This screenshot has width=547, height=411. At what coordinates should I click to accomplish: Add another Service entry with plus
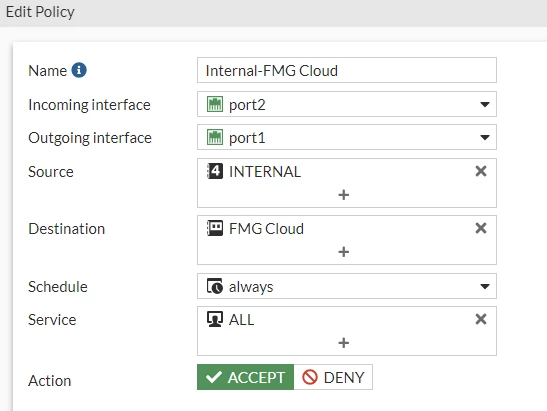click(344, 343)
